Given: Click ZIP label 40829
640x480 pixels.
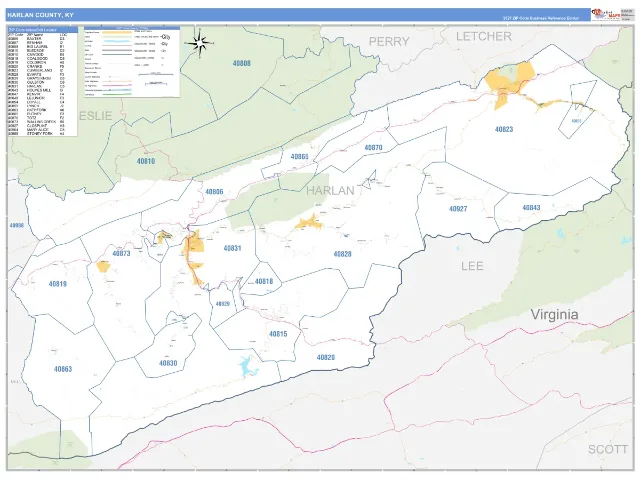Looking at the screenshot, I should (x=222, y=304).
